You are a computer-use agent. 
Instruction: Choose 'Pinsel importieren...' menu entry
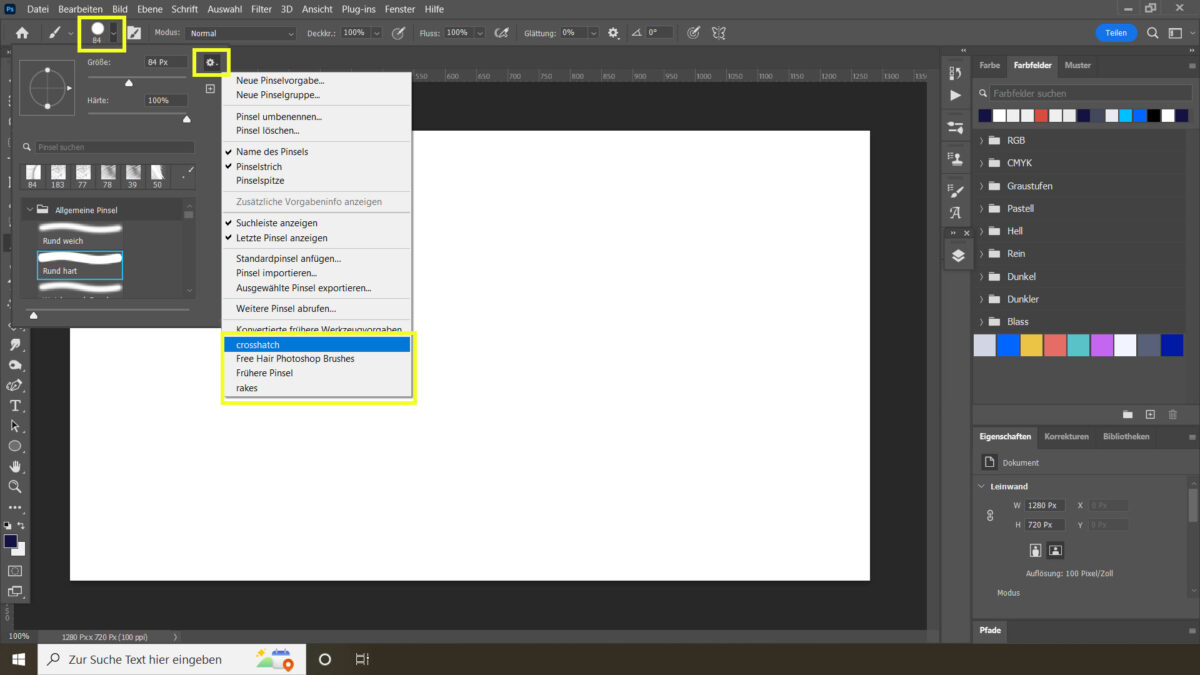click(x=277, y=272)
